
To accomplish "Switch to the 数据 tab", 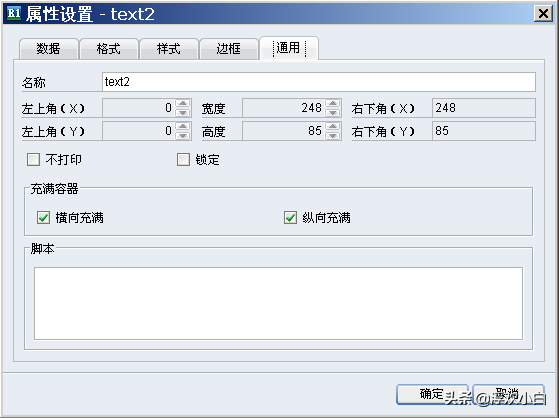I will coord(48,49).
